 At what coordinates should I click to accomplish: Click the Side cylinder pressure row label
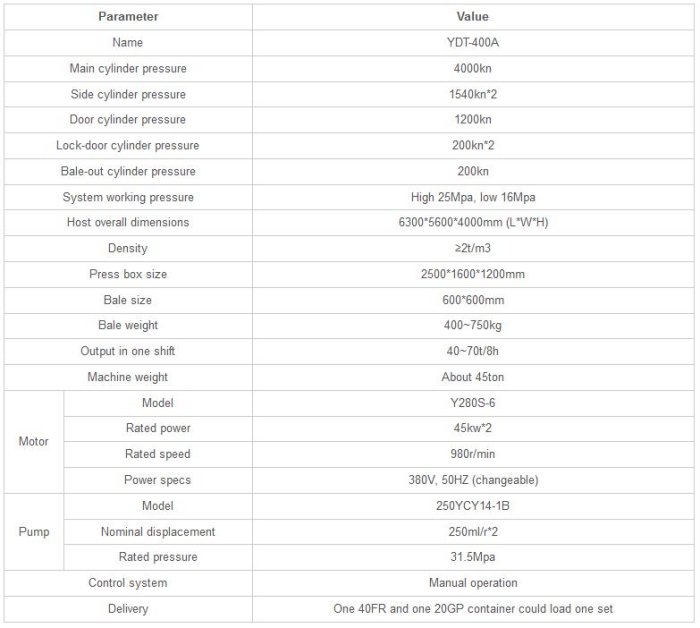coord(127,95)
